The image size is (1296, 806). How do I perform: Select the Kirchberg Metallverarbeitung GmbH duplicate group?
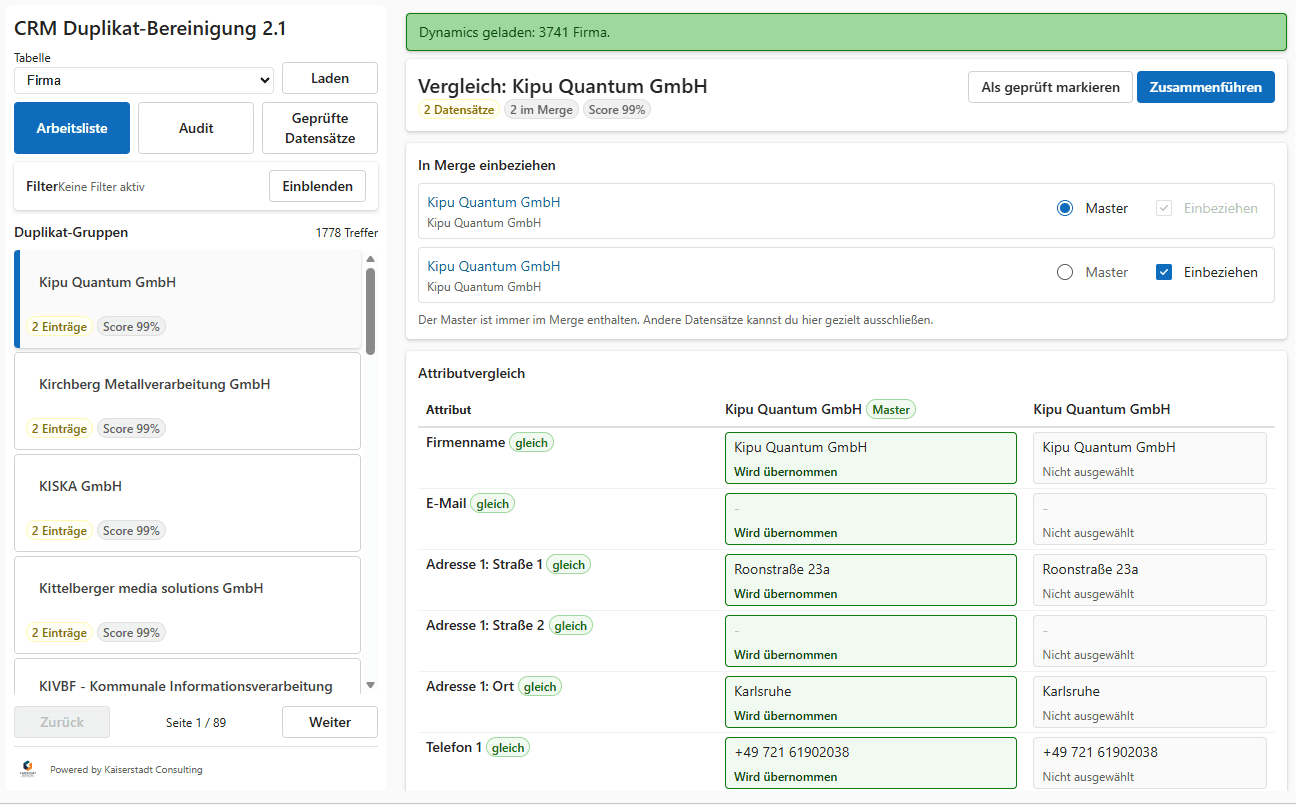tap(187, 401)
